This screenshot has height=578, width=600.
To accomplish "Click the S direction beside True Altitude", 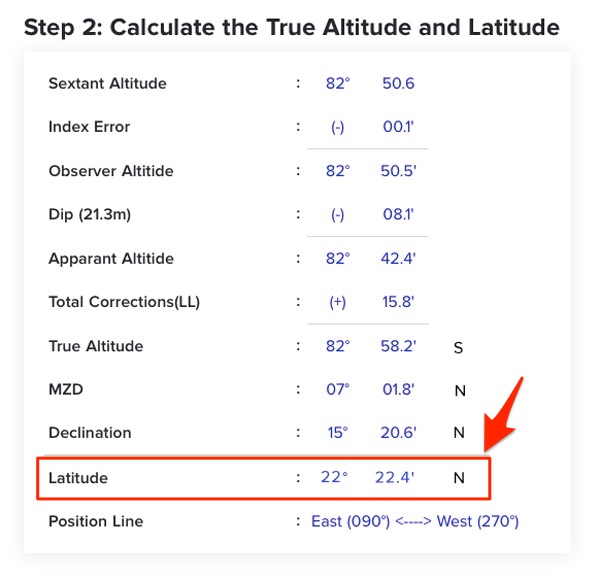I will pos(459,347).
